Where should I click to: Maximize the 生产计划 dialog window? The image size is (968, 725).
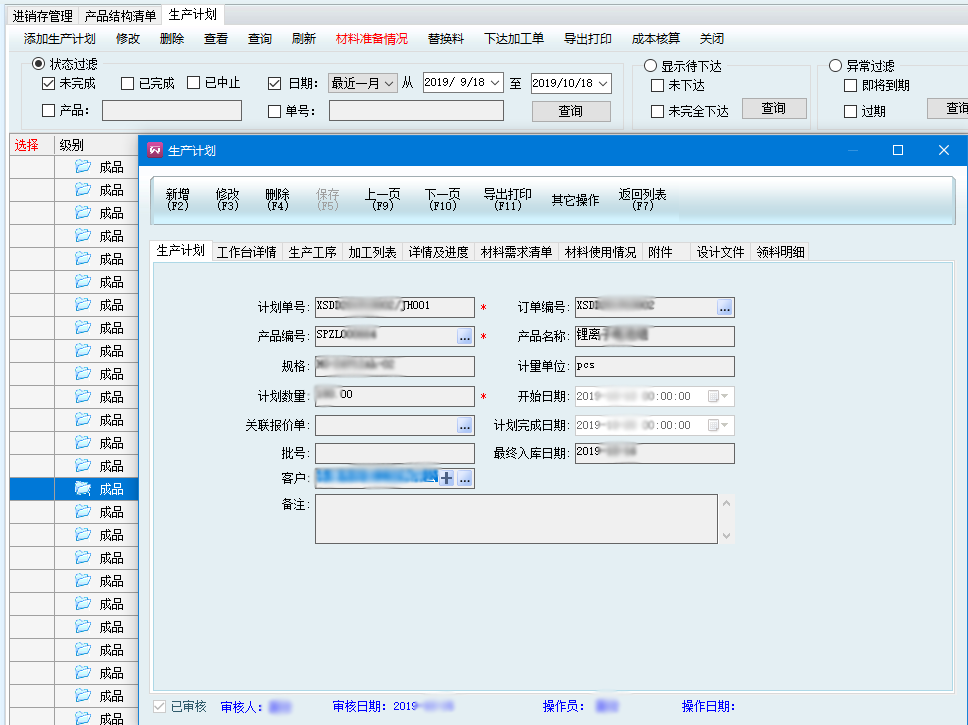[898, 150]
